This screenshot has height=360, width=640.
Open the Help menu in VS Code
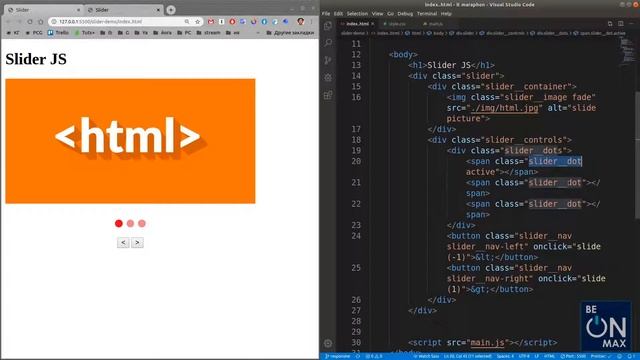coord(446,14)
